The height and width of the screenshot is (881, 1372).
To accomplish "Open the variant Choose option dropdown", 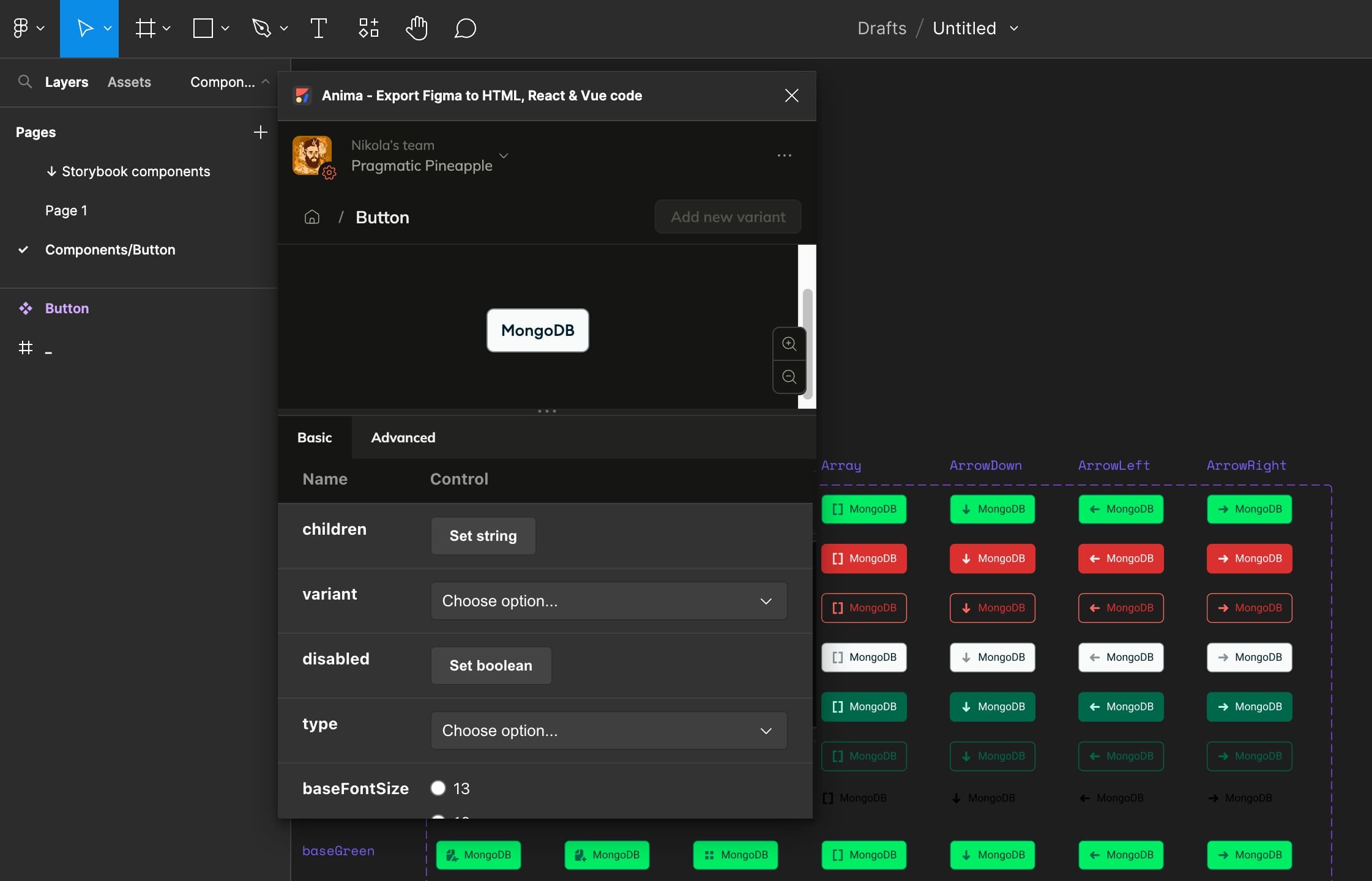I will click(608, 601).
